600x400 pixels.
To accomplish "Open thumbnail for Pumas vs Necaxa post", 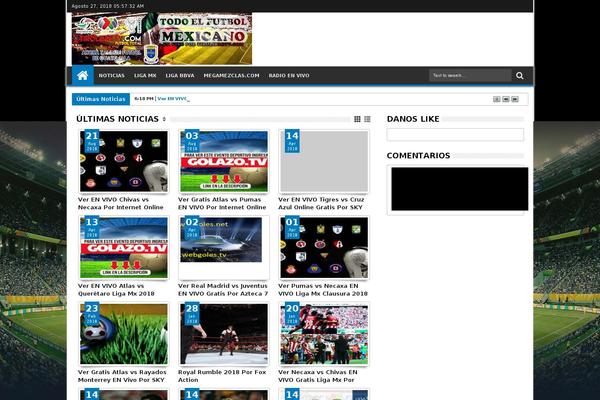I will point(324,248).
